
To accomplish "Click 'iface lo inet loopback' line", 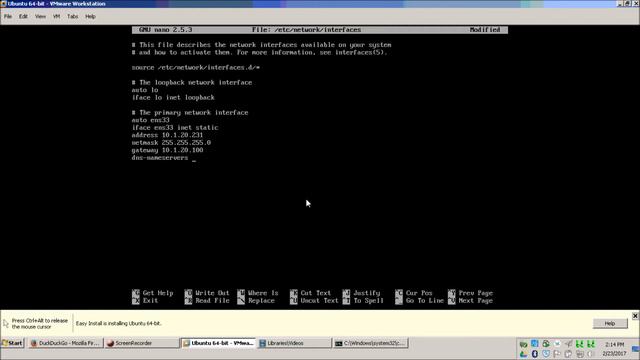I will coord(173,98).
